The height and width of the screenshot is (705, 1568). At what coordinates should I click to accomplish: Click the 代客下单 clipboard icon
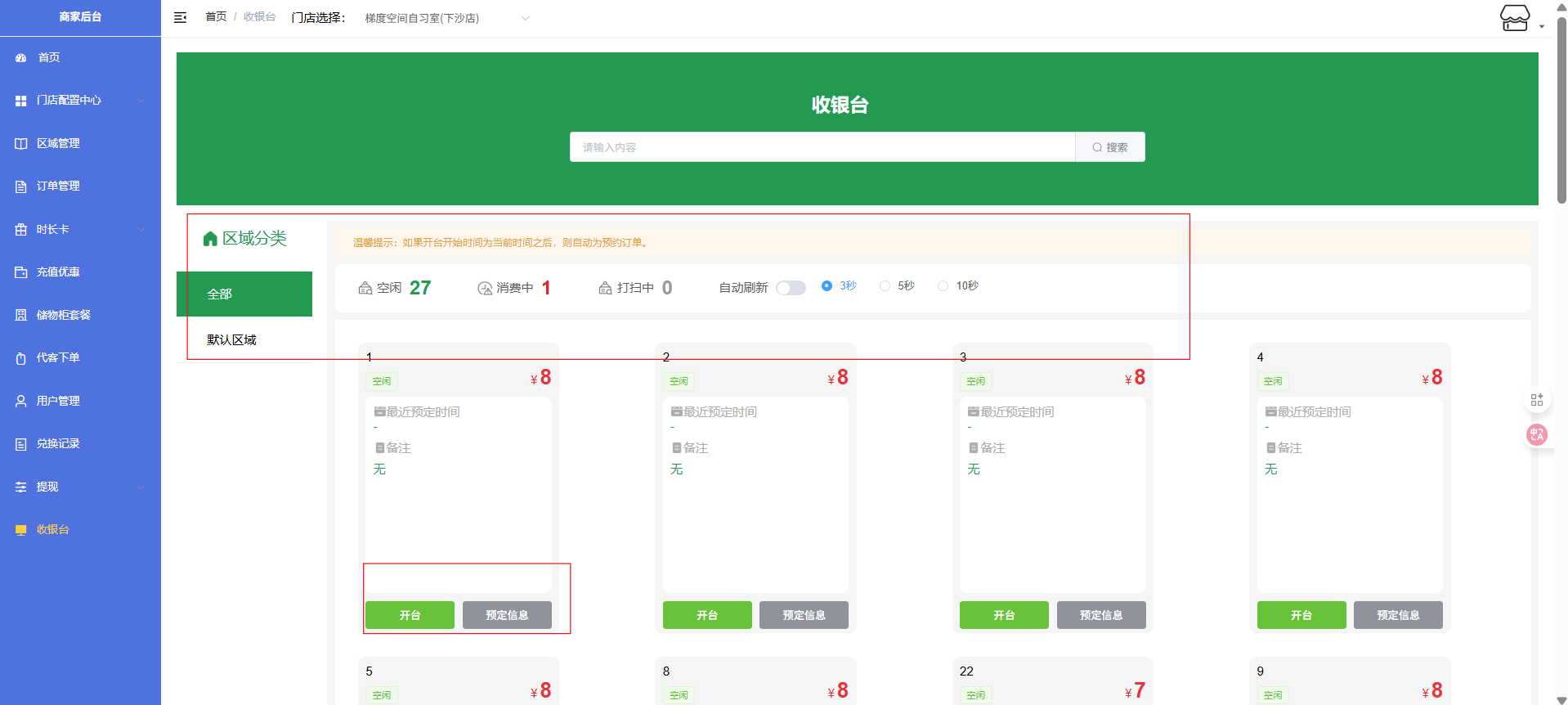(x=21, y=358)
